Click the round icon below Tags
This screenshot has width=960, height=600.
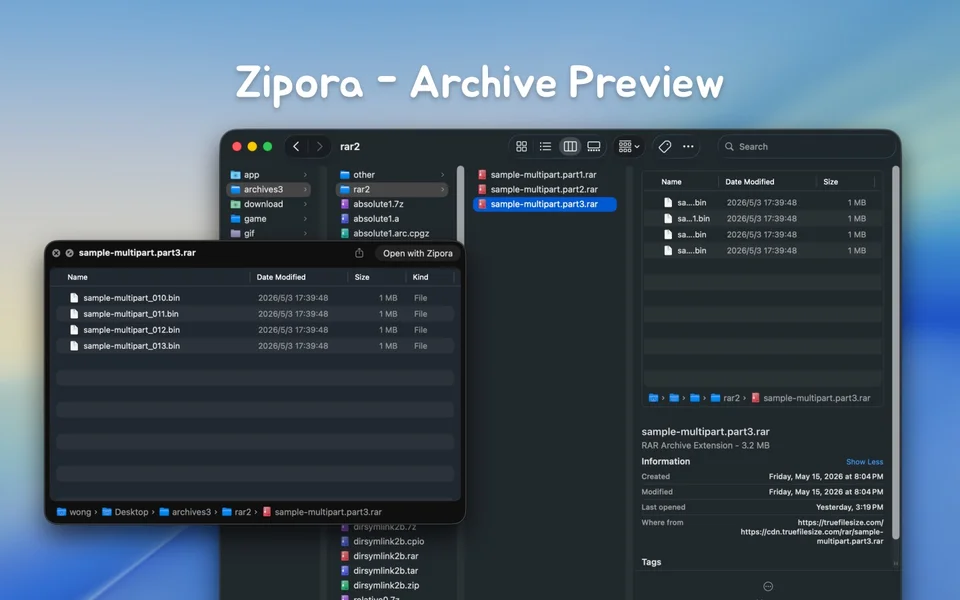[x=768, y=587]
